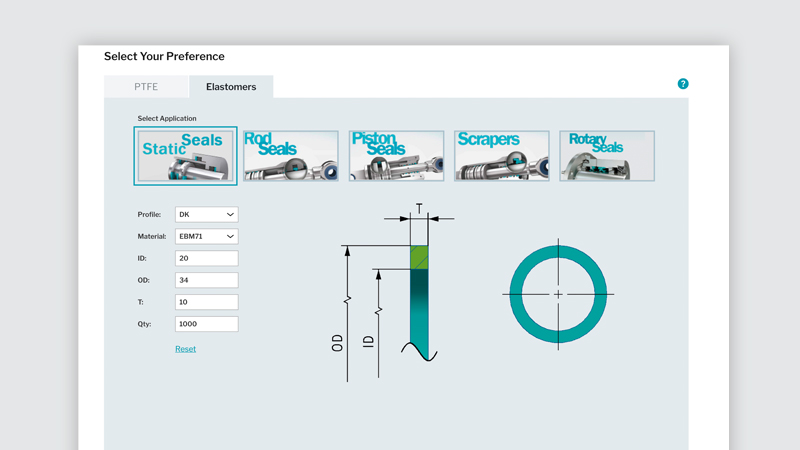800x450 pixels.
Task: Select the Qty input field
Action: pos(206,324)
